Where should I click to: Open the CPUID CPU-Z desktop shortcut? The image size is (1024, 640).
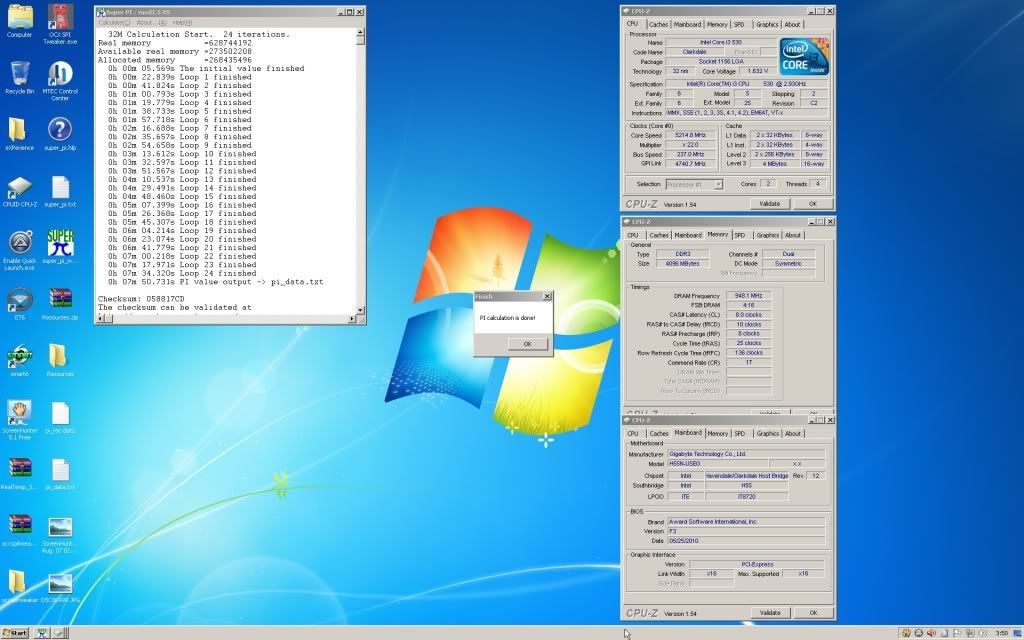[20, 187]
